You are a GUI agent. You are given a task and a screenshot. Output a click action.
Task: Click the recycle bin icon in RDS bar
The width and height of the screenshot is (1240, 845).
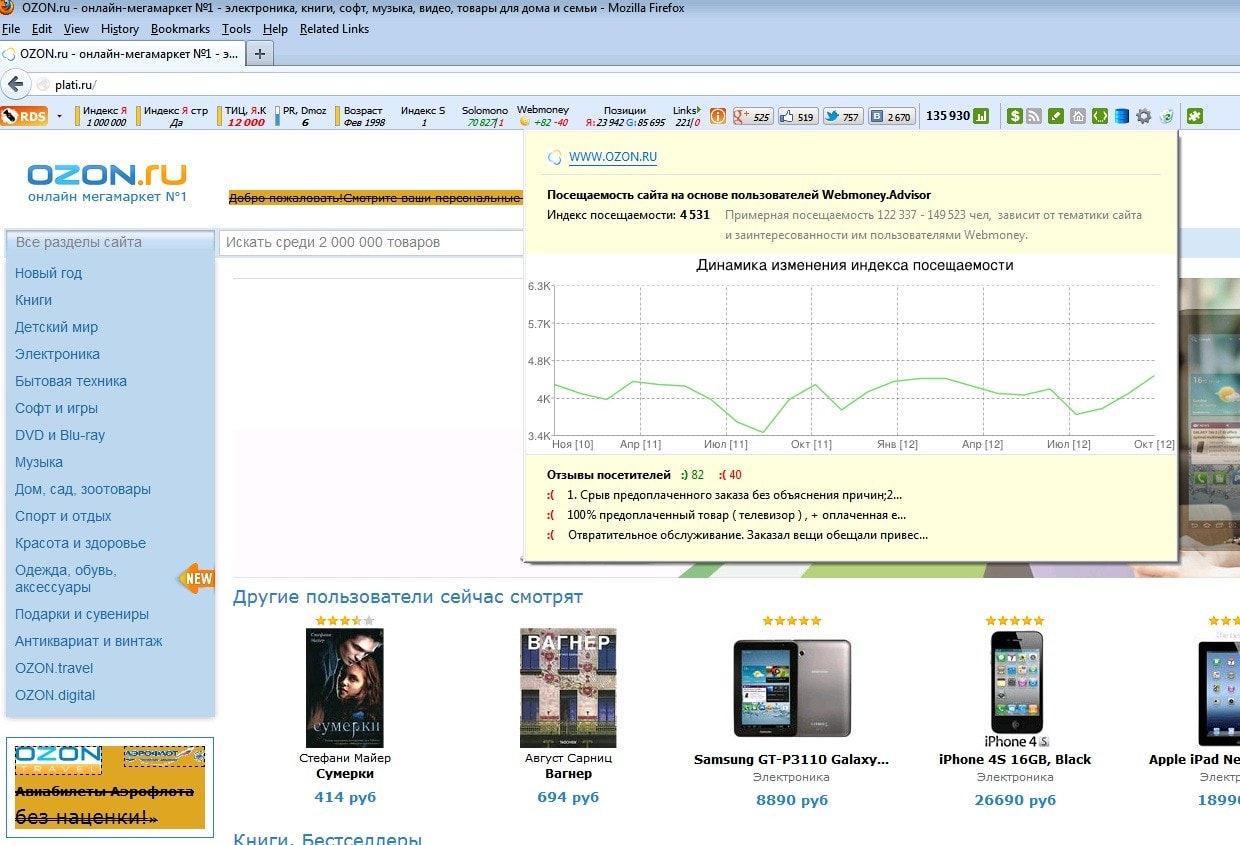coord(1167,116)
